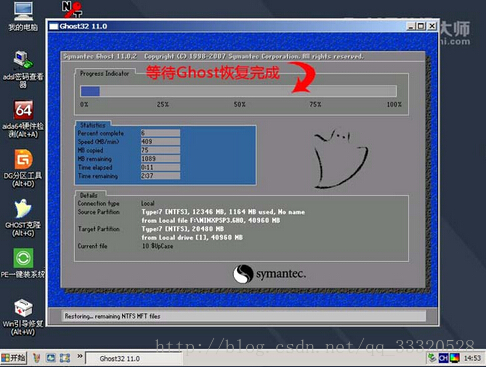Open the 我的电脑 desktop icon
The width and height of the screenshot is (486, 367).
coord(23,16)
